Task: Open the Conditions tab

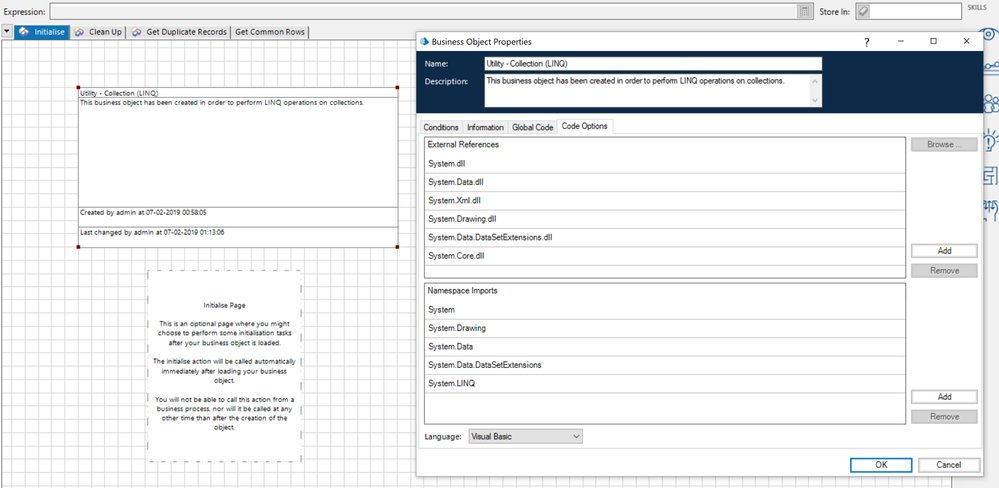Action: pyautogui.click(x=441, y=128)
